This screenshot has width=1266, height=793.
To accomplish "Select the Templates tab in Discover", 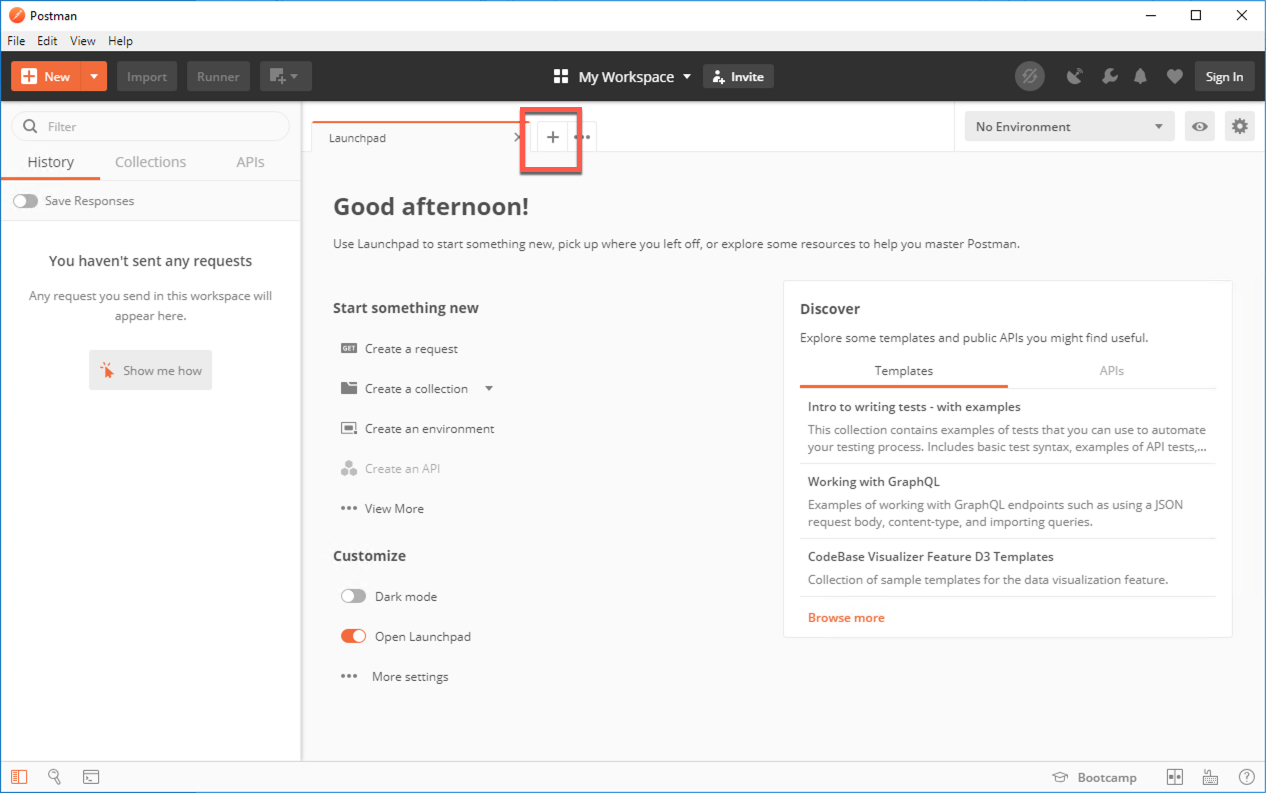I will [904, 371].
